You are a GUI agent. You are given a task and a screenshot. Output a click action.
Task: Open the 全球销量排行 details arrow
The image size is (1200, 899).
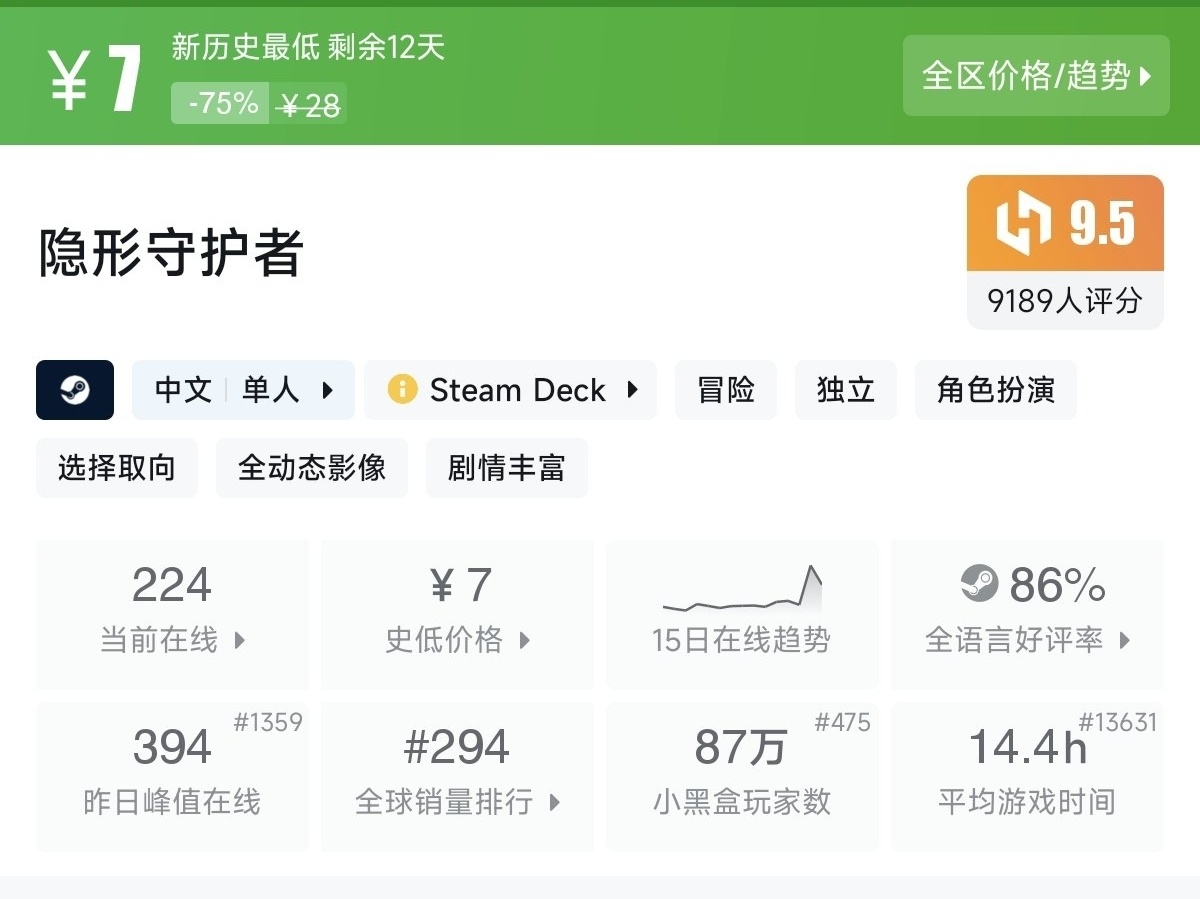coord(554,802)
